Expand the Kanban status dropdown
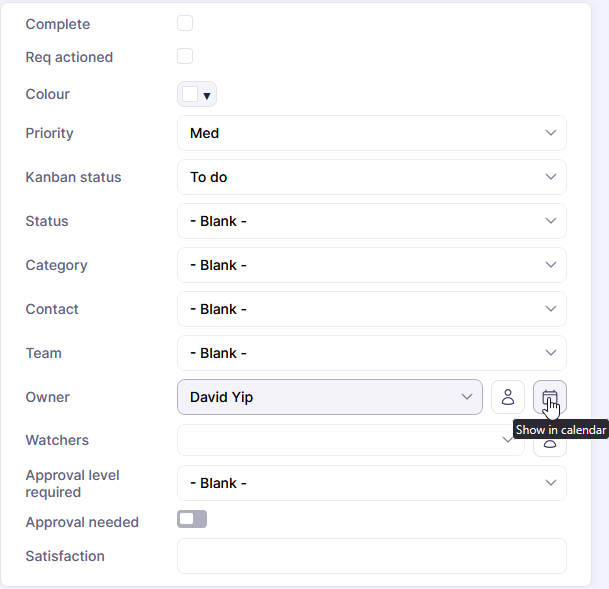Viewport: 609px width, 589px height. [371, 177]
